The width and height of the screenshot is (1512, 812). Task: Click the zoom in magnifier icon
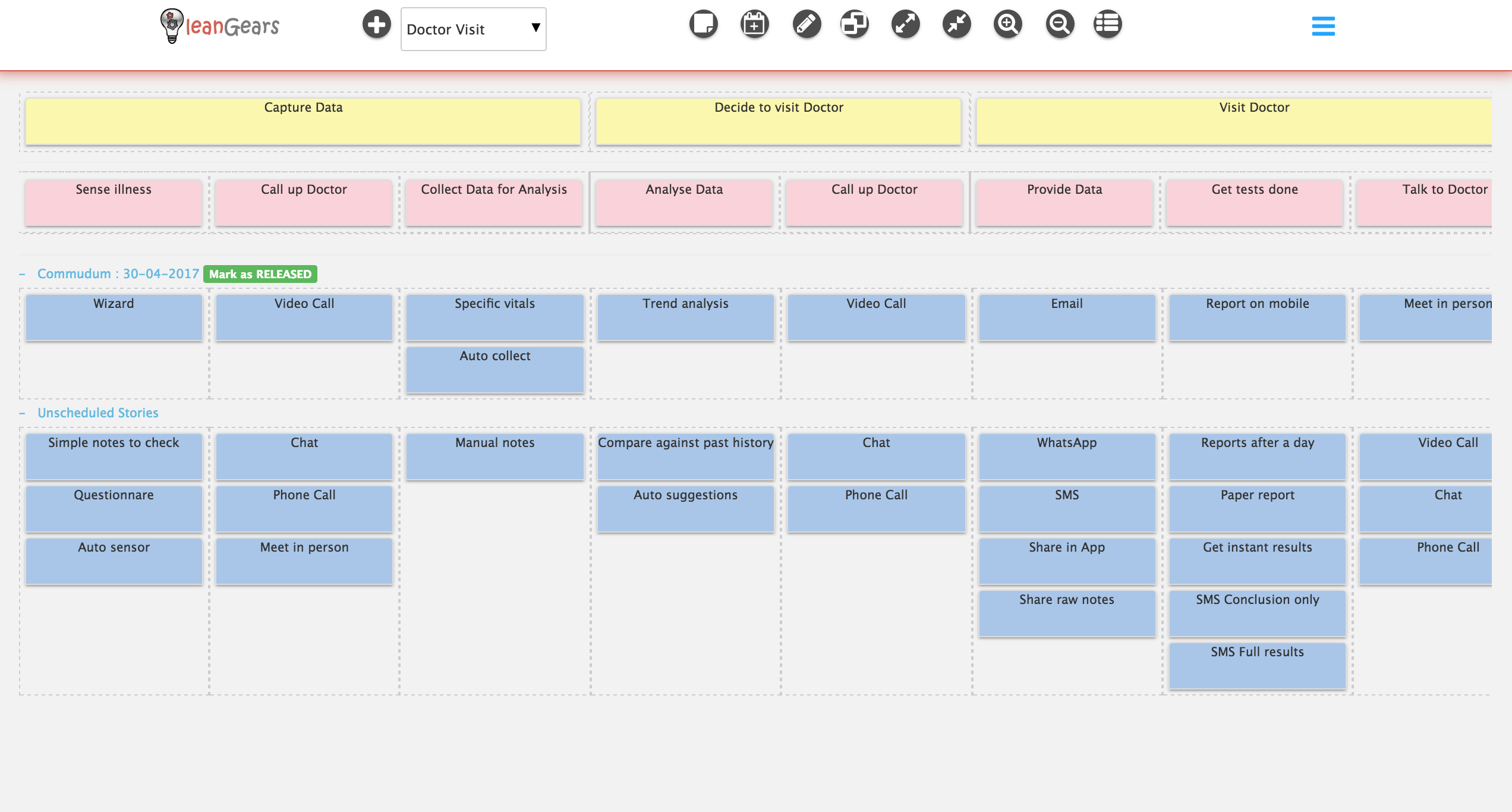pos(1008,24)
